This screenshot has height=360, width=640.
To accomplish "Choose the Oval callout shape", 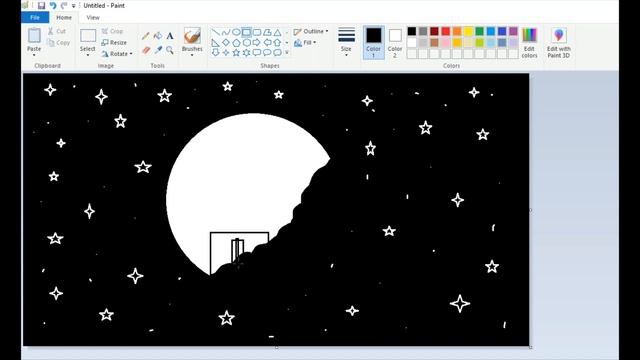I will coord(267,52).
